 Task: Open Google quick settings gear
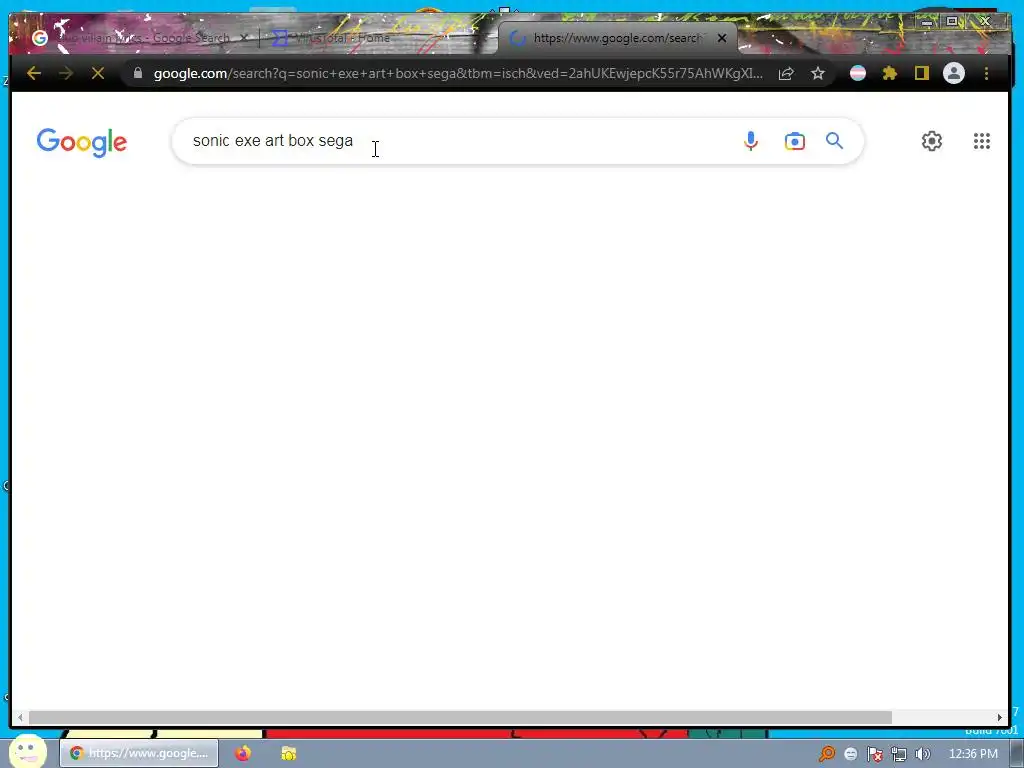(x=931, y=141)
